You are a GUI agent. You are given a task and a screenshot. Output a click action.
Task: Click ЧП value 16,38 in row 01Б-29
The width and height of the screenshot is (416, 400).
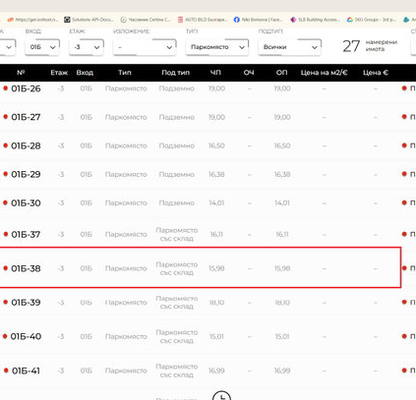point(217,174)
